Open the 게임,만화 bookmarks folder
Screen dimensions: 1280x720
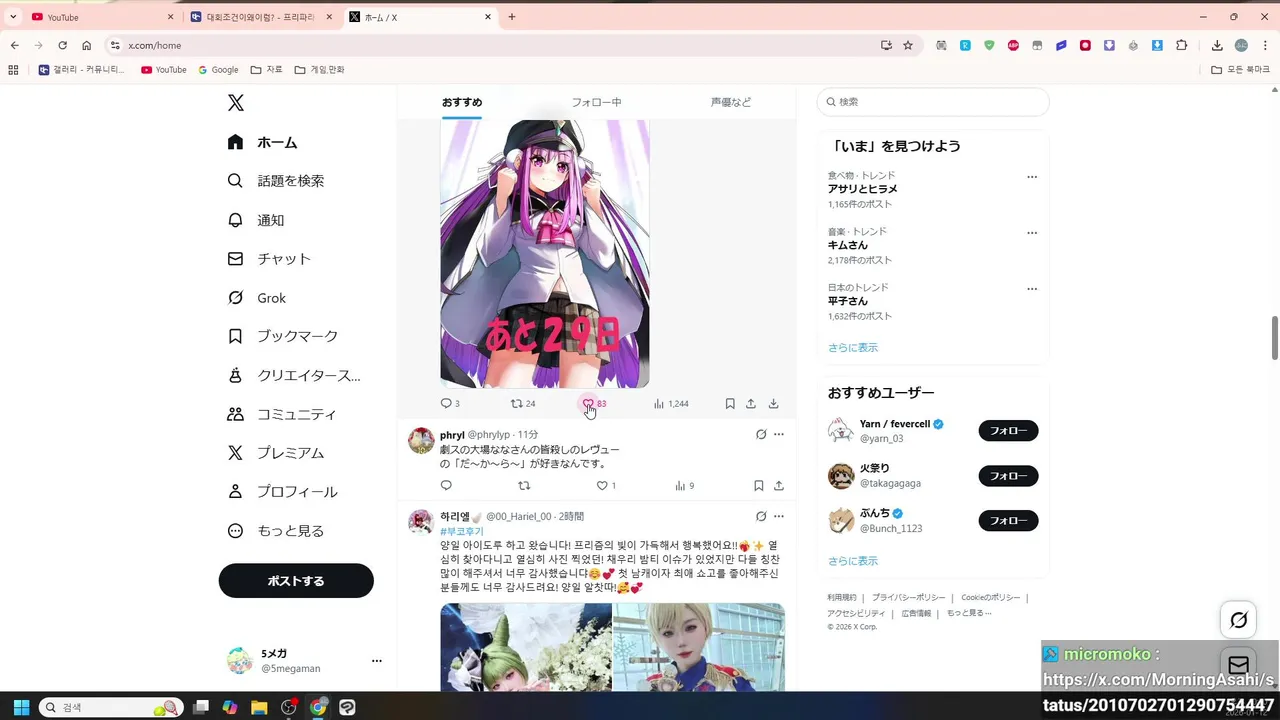320,70
